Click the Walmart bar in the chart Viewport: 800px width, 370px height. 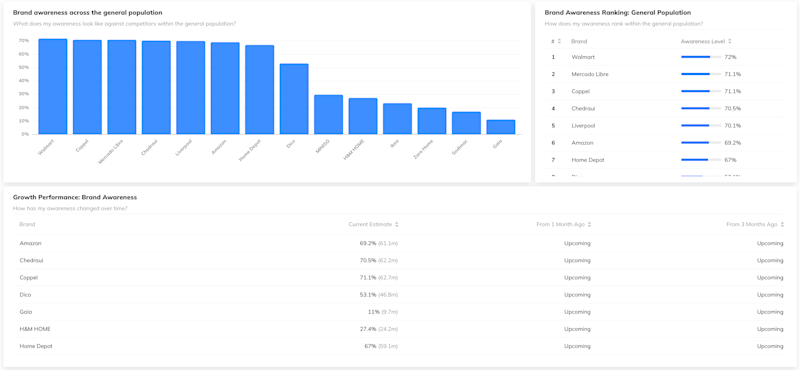pyautogui.click(x=53, y=87)
